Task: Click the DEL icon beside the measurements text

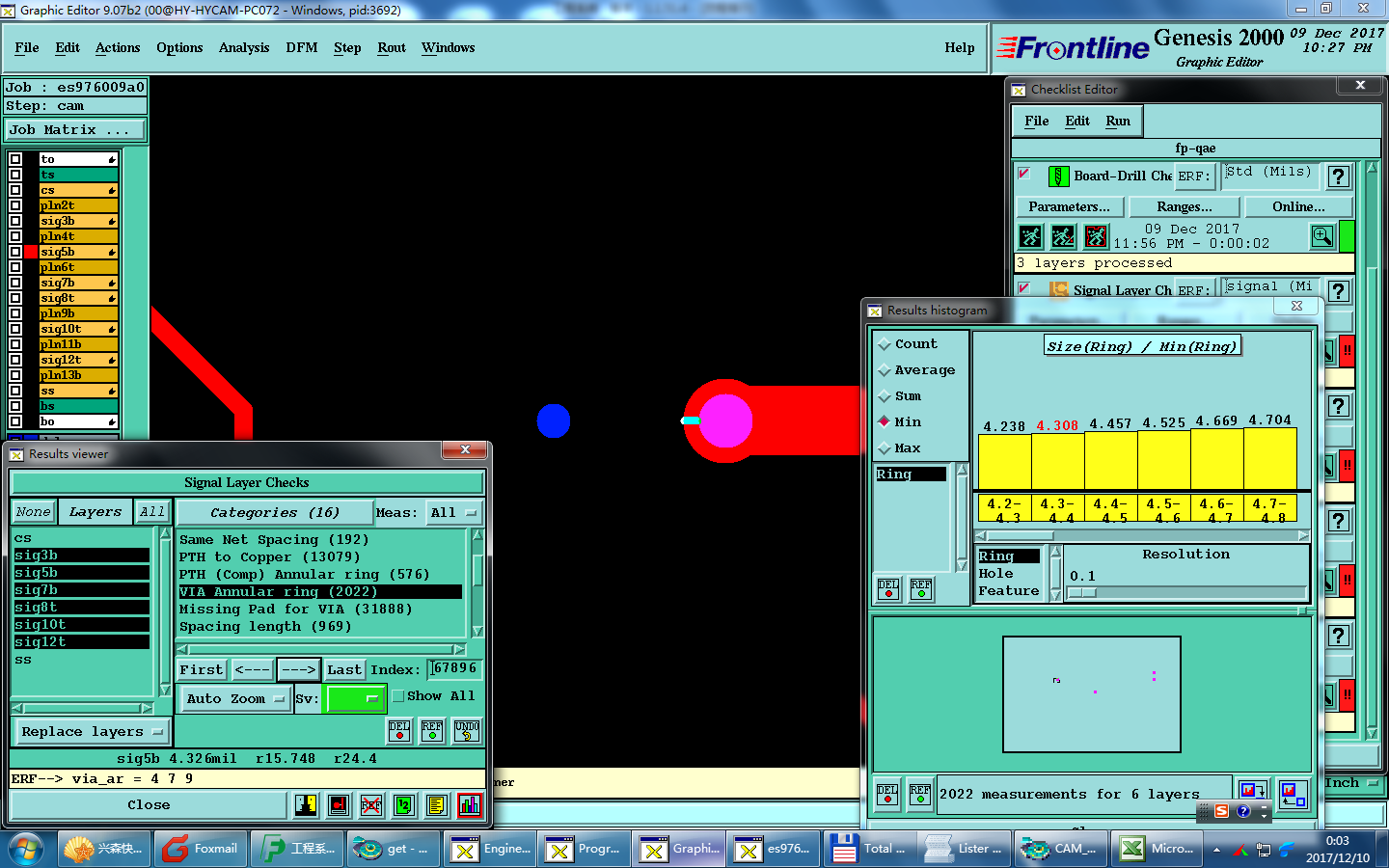Action: [x=887, y=795]
